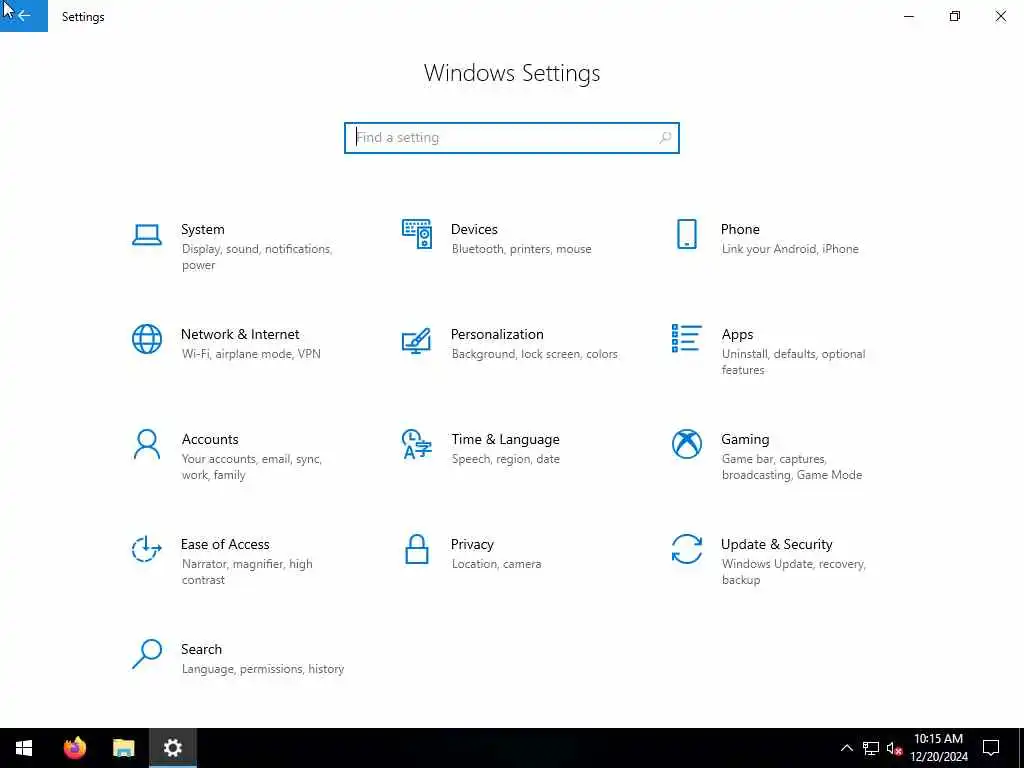Open the Windows Start menu
Screen dimensions: 1024x768
[x=24, y=748]
